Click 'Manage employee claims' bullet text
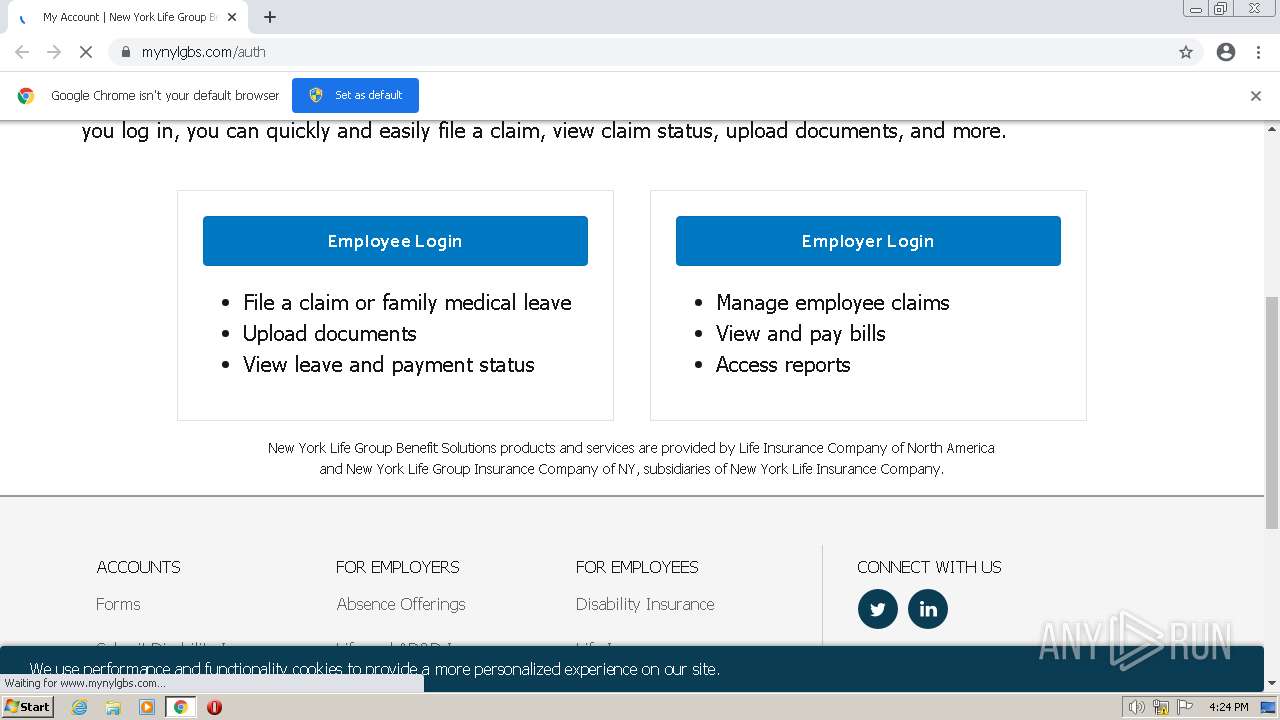 [x=833, y=302]
